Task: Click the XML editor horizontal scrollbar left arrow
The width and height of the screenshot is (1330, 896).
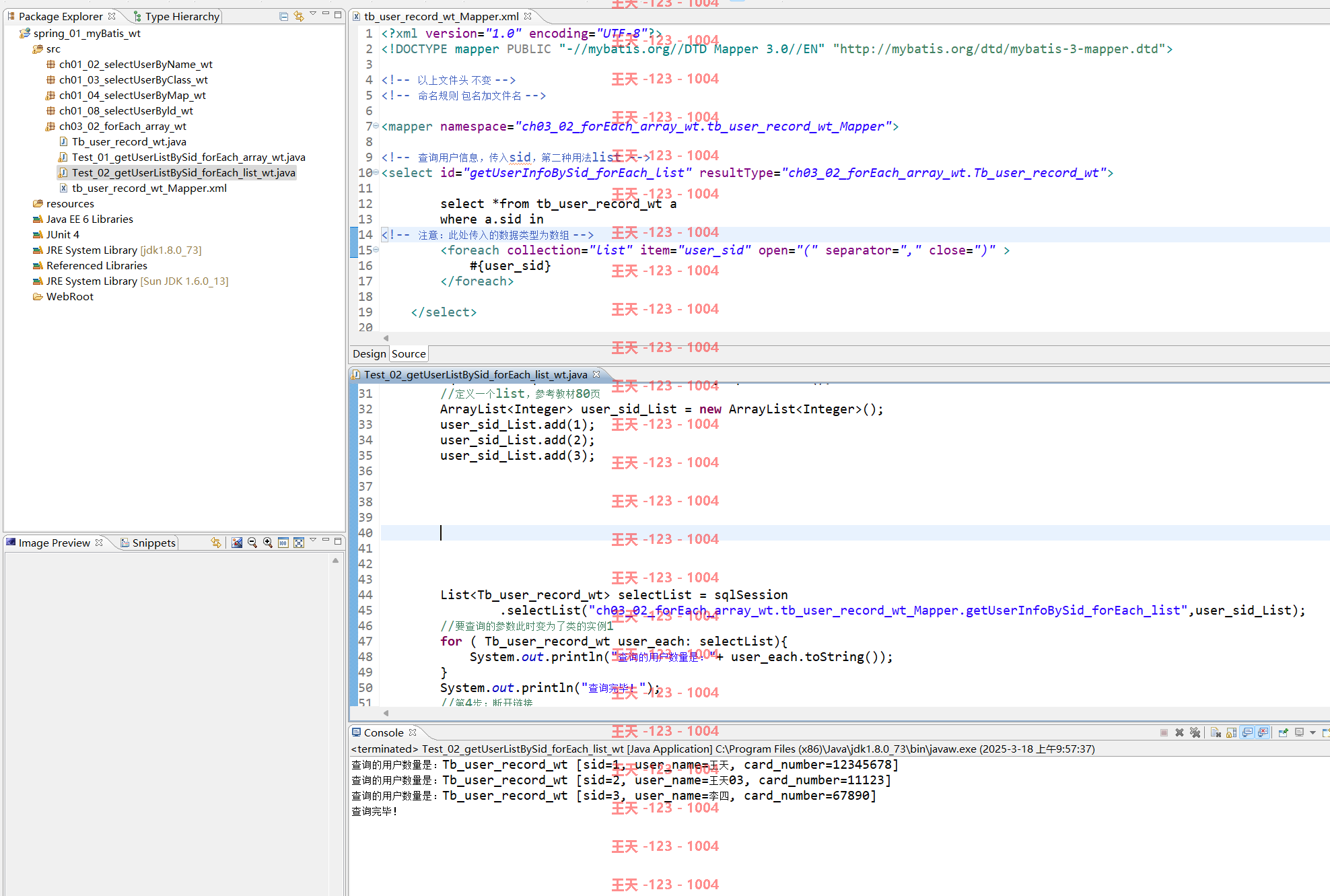Action: click(386, 338)
